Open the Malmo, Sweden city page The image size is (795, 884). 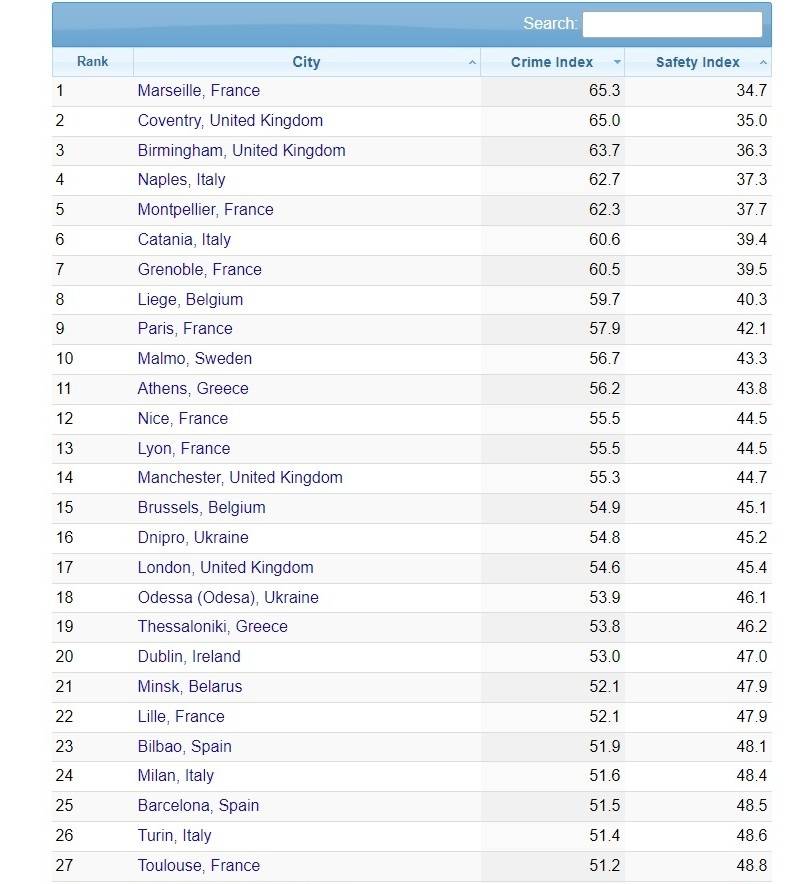(x=195, y=359)
